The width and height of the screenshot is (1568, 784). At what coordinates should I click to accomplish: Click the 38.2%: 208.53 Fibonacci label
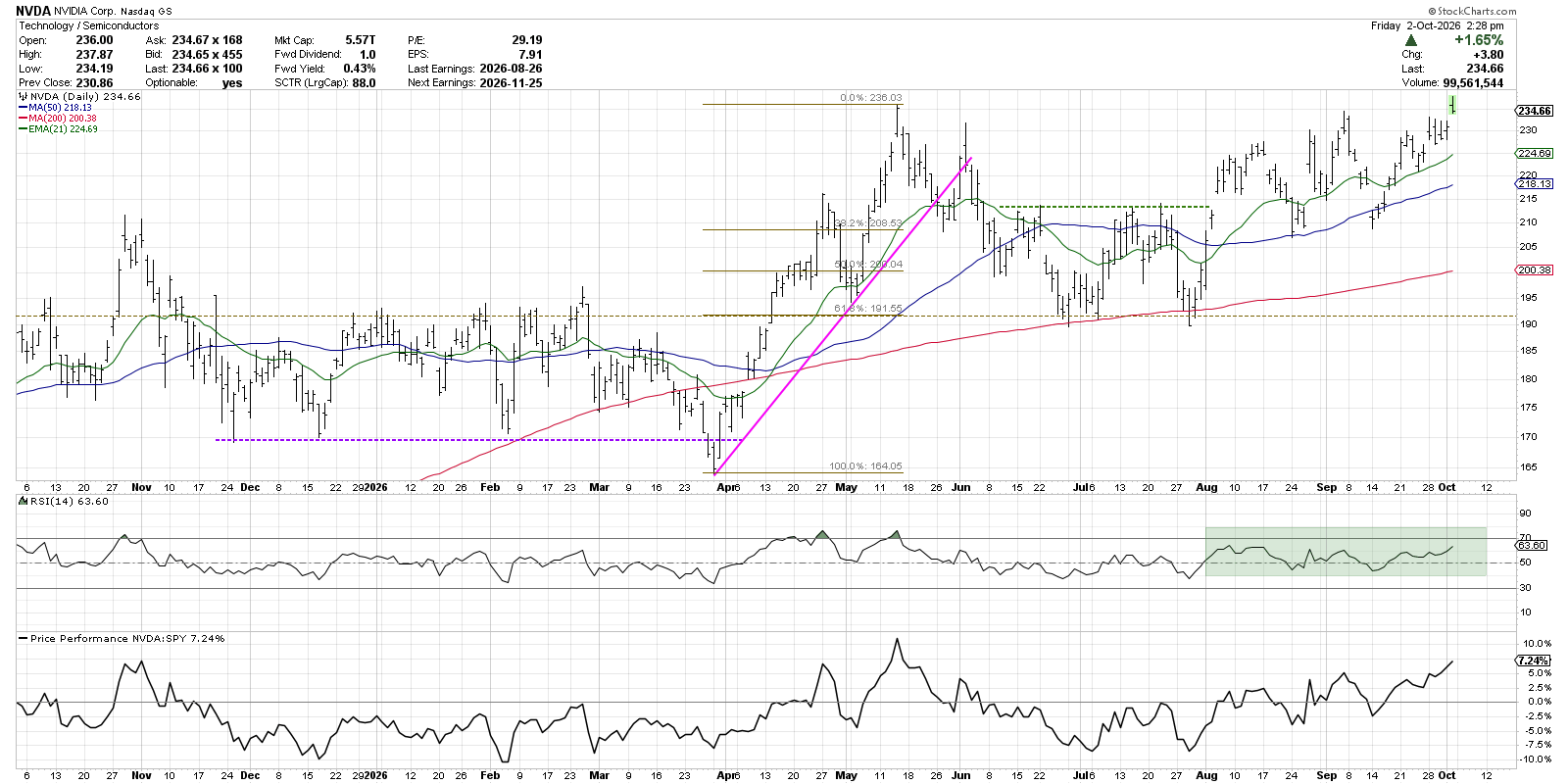(x=868, y=223)
